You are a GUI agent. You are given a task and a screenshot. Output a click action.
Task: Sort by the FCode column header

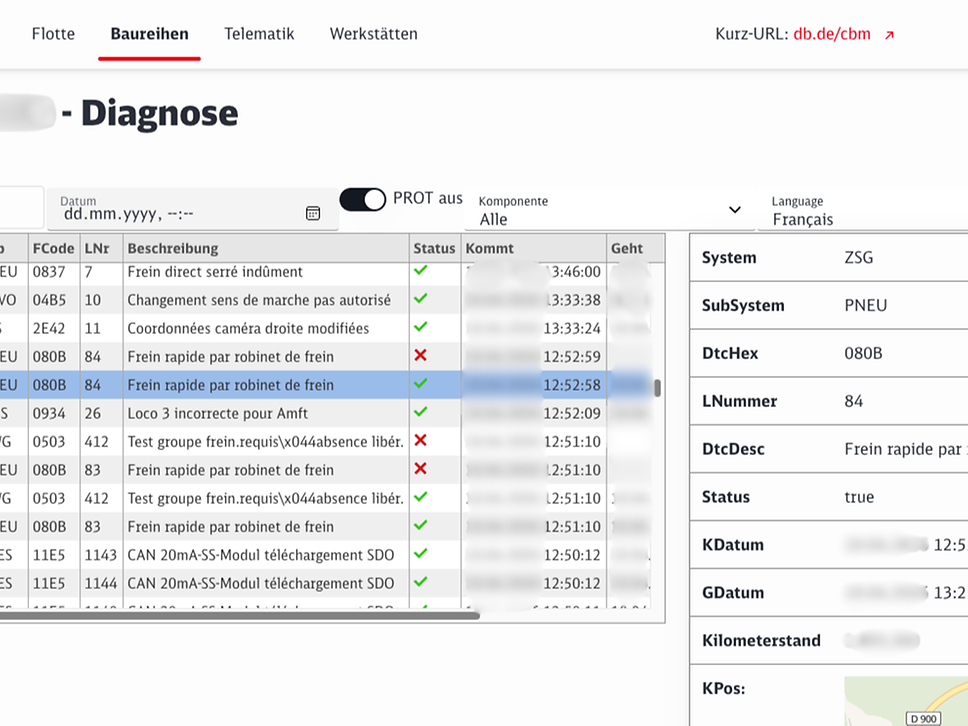[54, 248]
